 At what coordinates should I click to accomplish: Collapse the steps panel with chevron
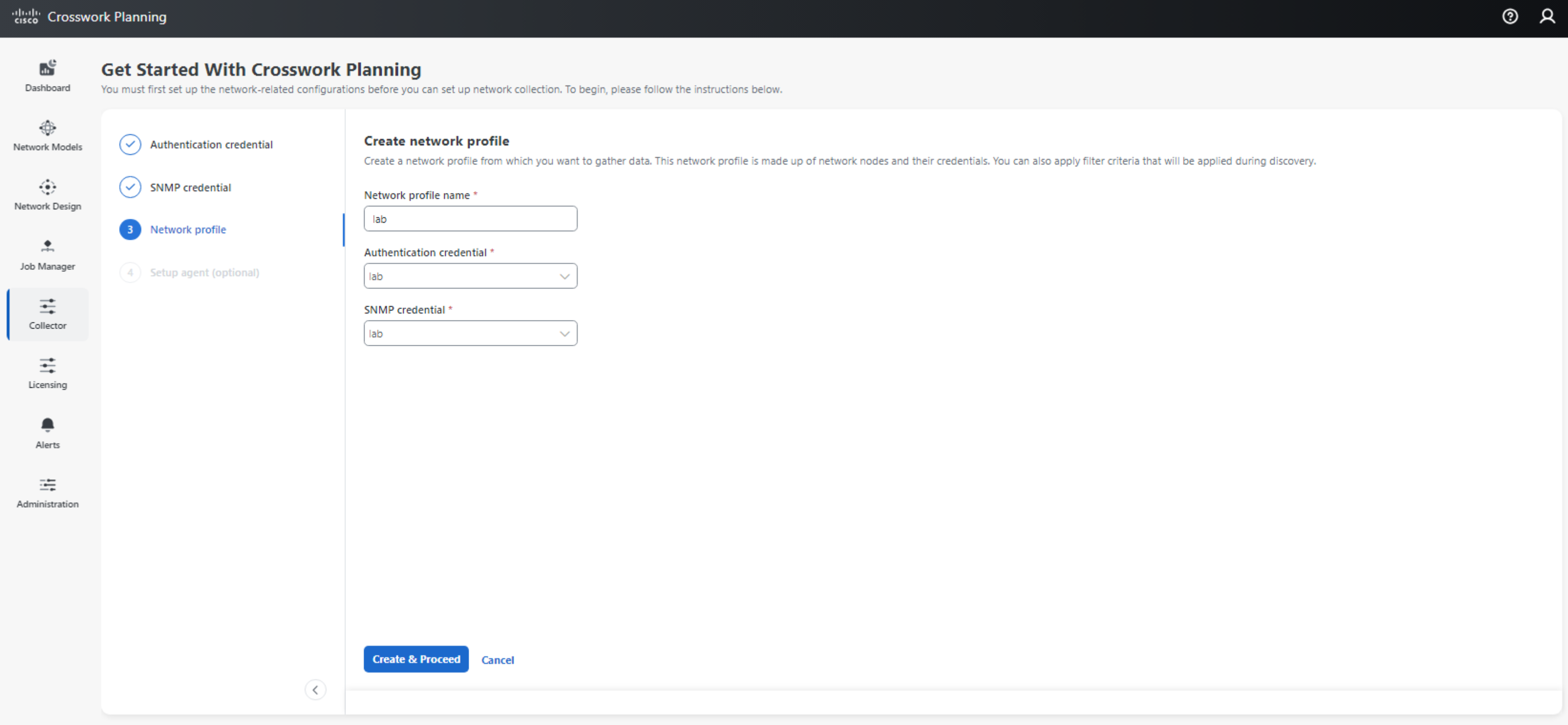315,690
